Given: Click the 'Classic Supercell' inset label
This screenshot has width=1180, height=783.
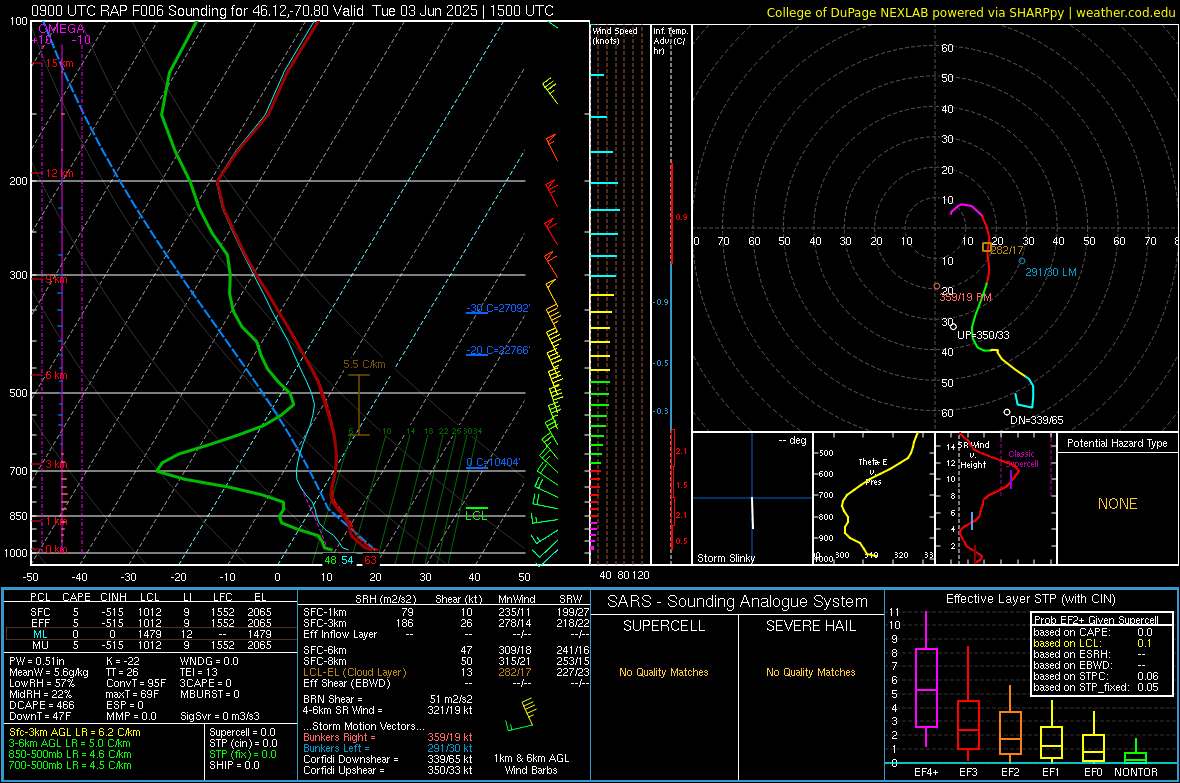Looking at the screenshot, I should (x=1022, y=459).
